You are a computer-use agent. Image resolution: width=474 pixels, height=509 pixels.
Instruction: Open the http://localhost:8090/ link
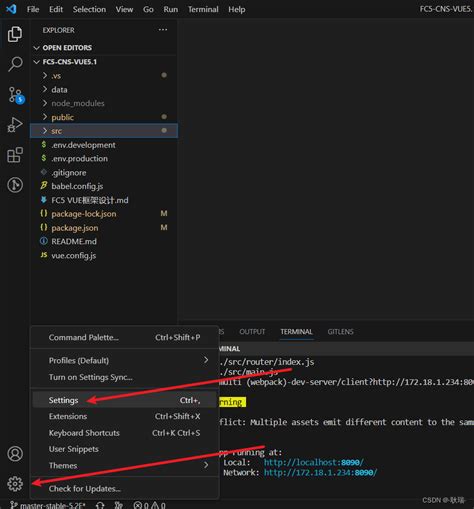313,462
